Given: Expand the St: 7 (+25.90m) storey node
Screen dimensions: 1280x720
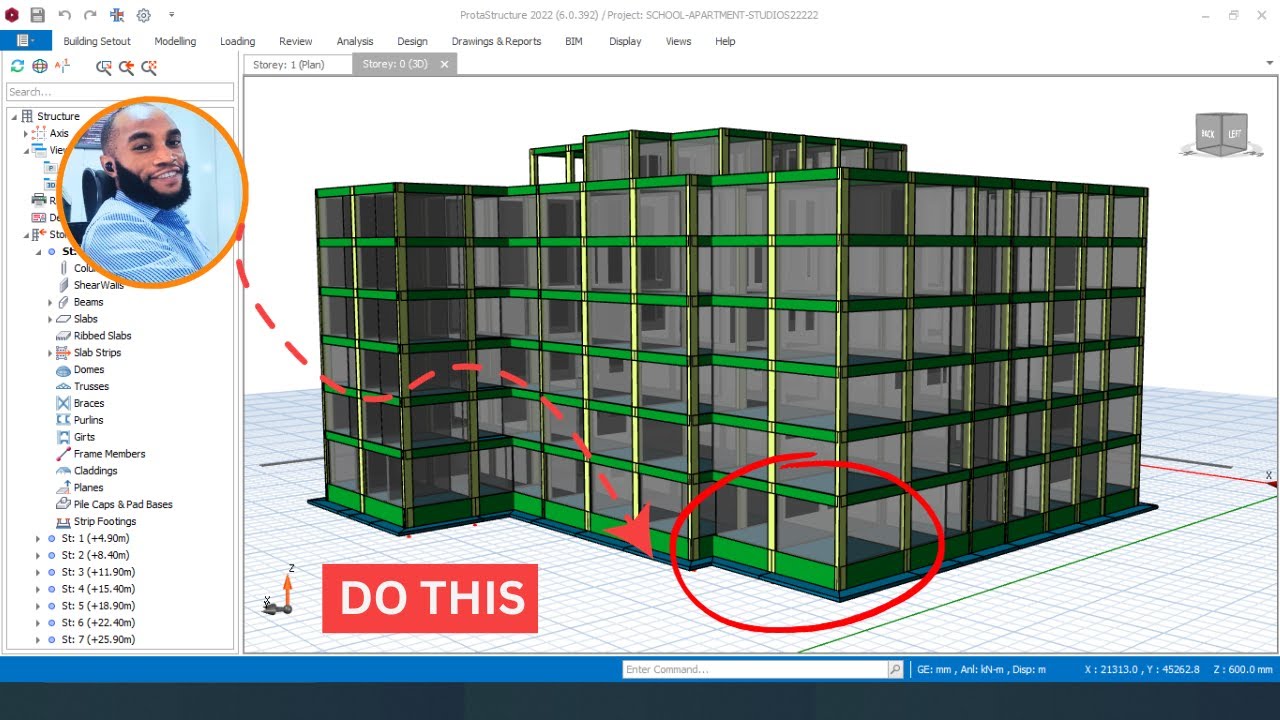Looking at the screenshot, I should [x=38, y=639].
